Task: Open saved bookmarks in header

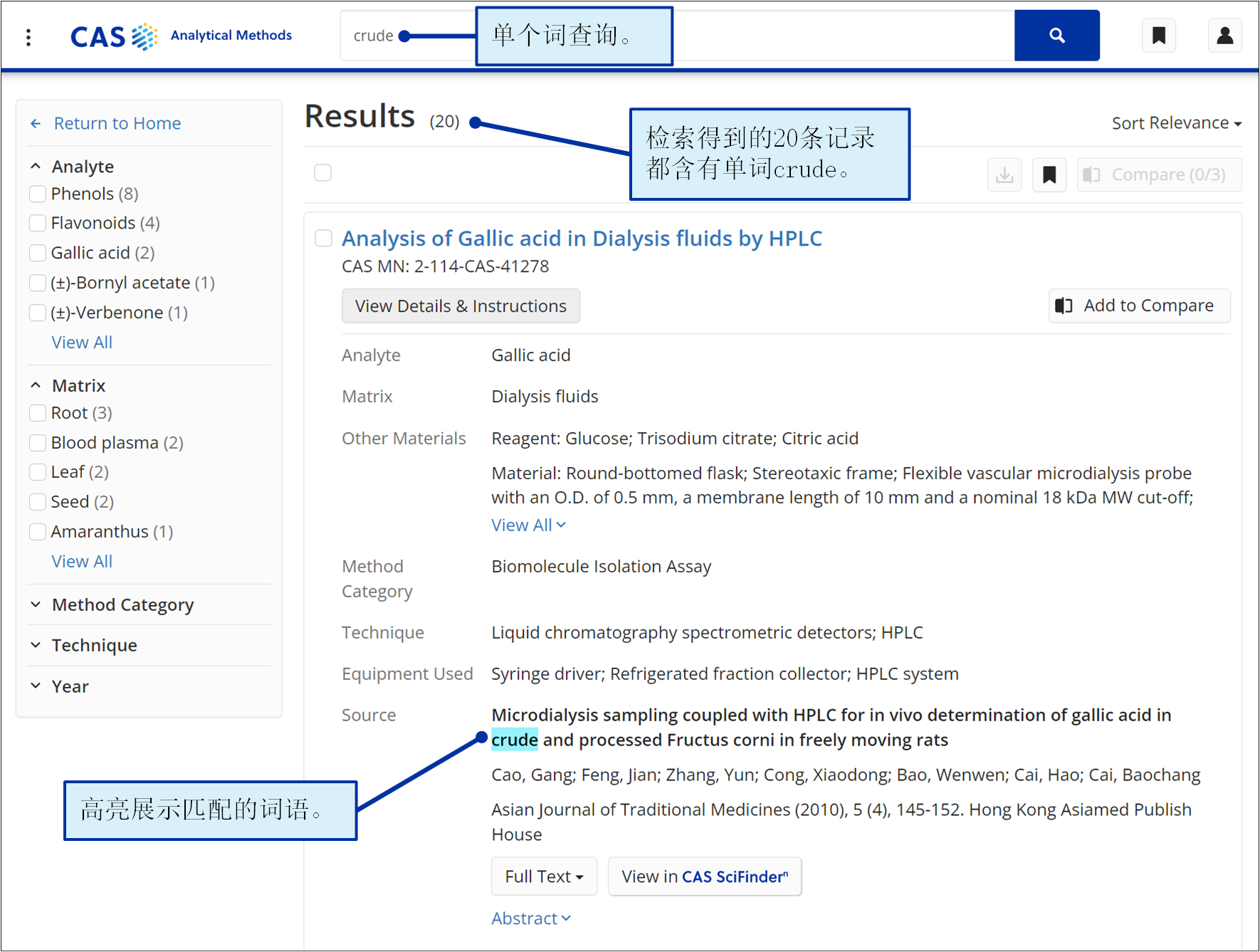Action: [1158, 36]
